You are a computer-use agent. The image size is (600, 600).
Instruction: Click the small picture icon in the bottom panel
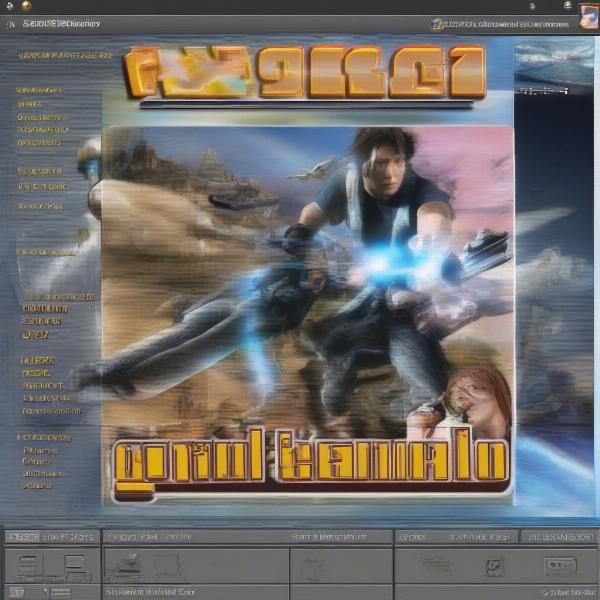[x=494, y=566]
